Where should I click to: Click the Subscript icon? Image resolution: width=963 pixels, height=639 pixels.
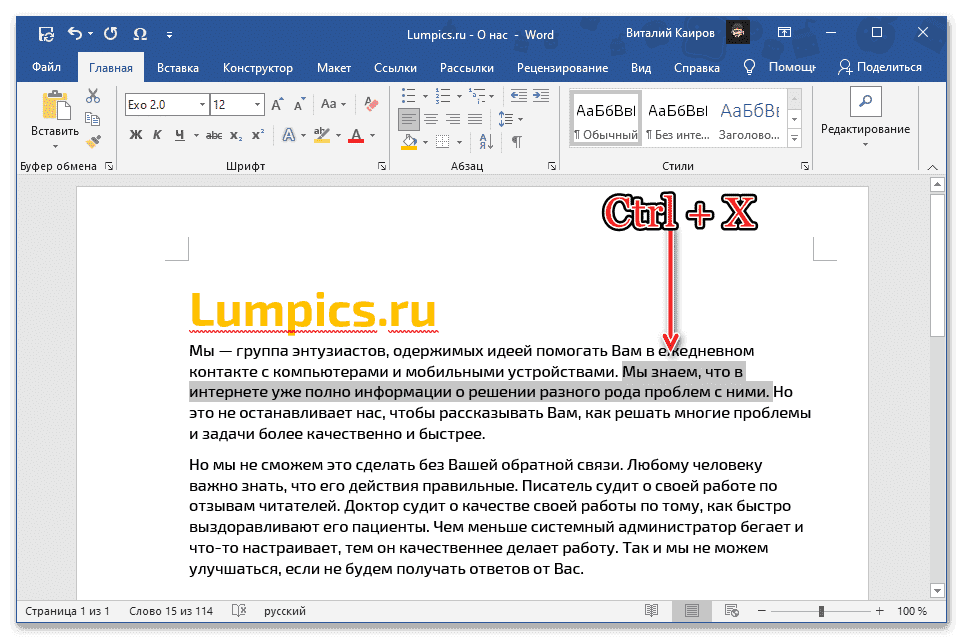pyautogui.click(x=237, y=133)
